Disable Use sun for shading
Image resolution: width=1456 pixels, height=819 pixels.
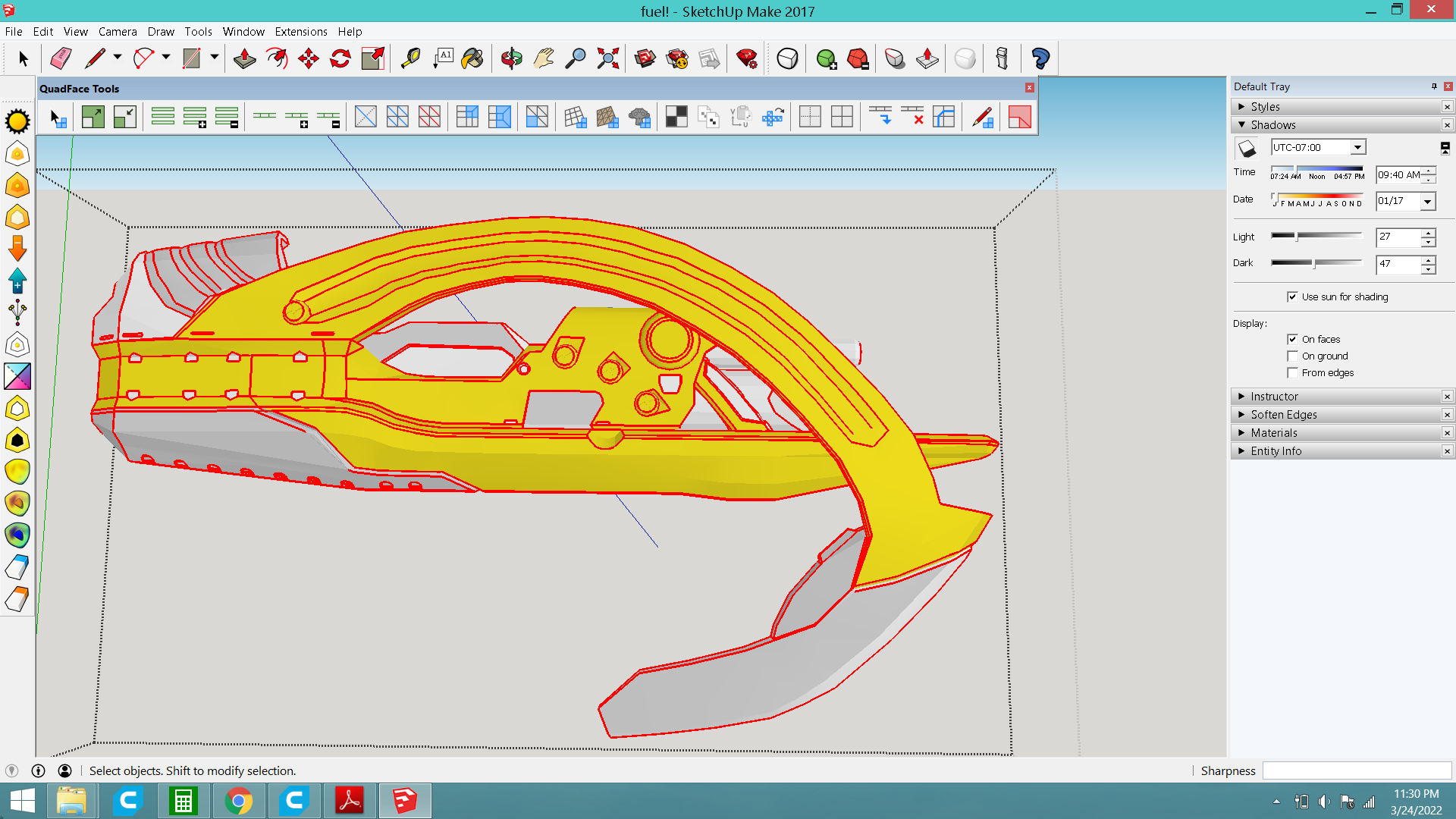tap(1292, 297)
